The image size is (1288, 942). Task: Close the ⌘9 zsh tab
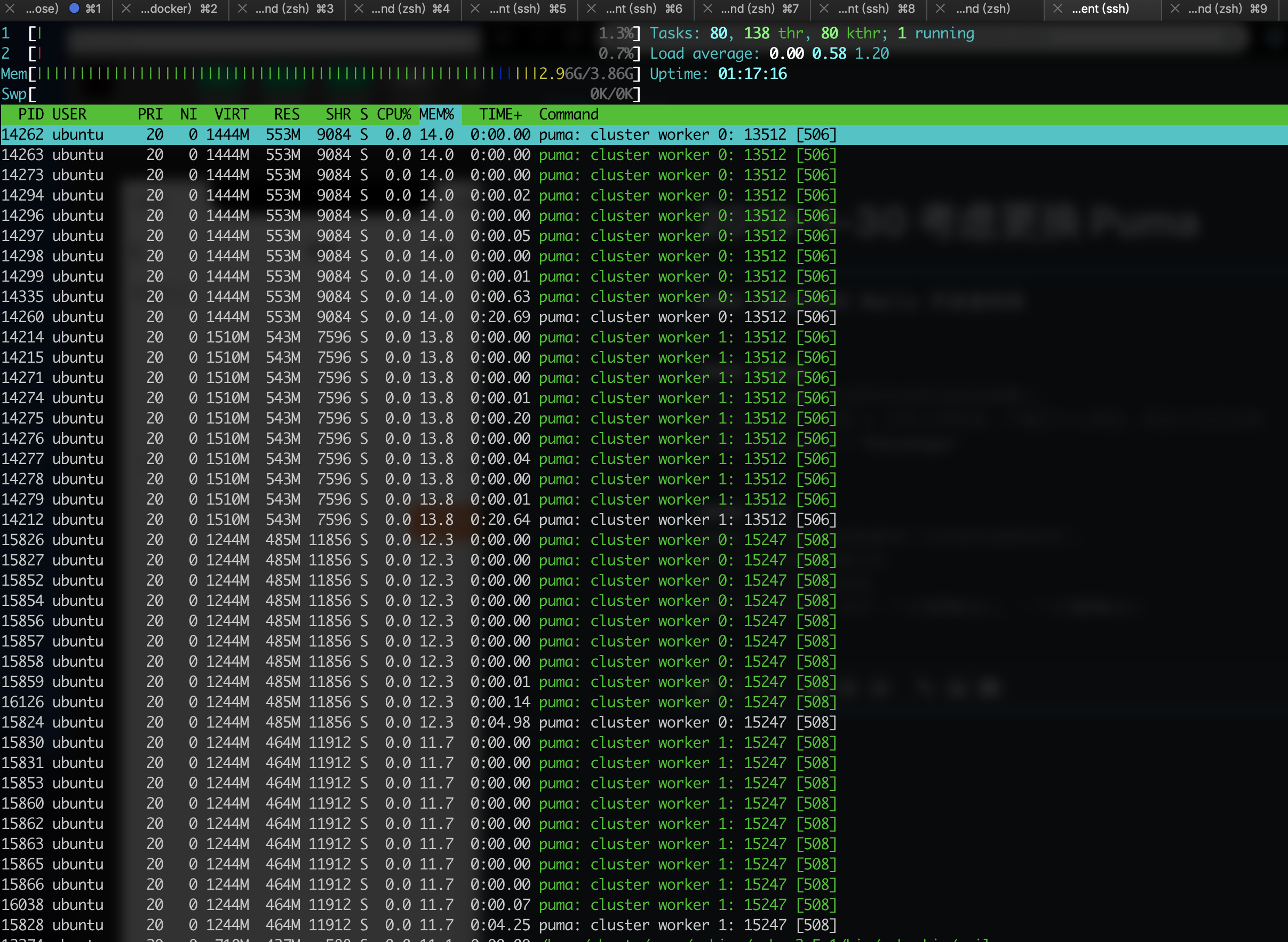(1175, 9)
